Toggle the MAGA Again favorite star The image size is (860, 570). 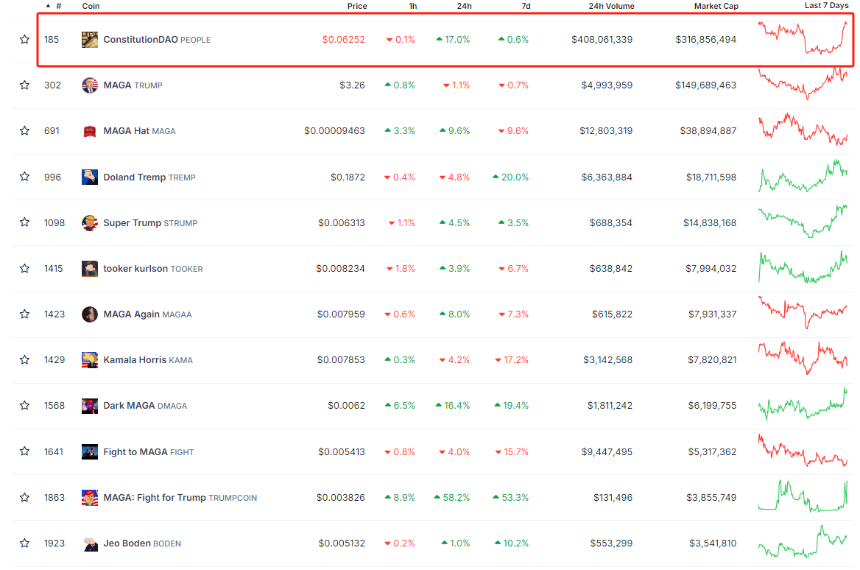tap(24, 314)
